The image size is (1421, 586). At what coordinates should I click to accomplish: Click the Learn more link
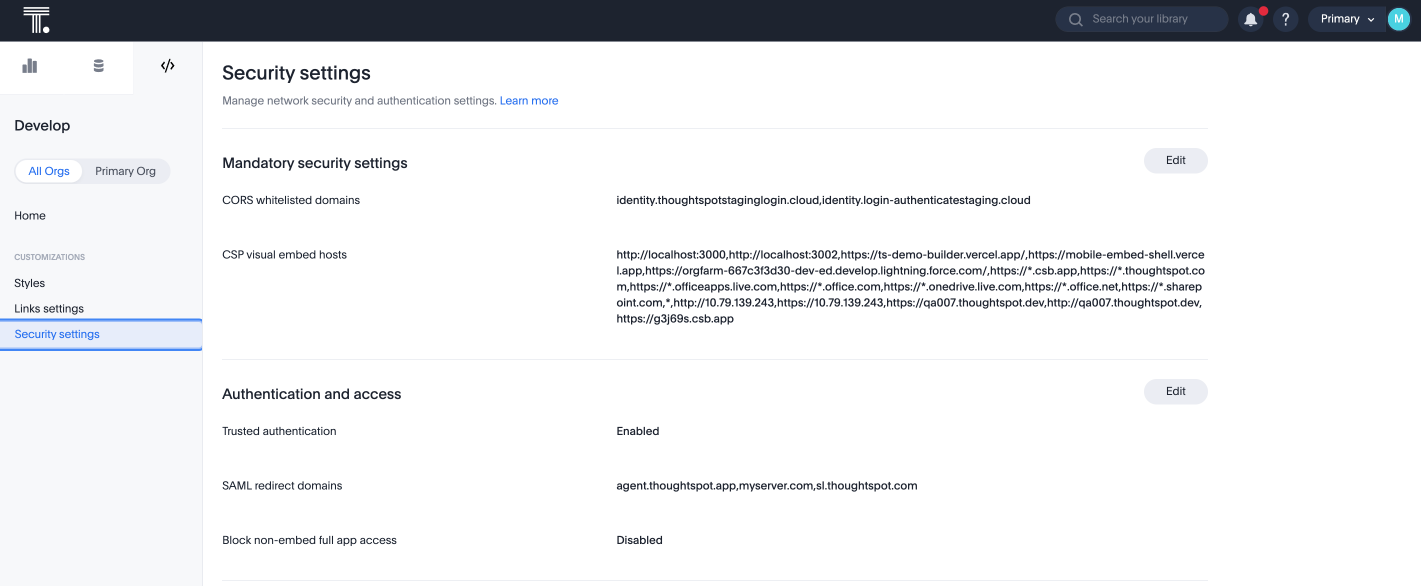528,100
